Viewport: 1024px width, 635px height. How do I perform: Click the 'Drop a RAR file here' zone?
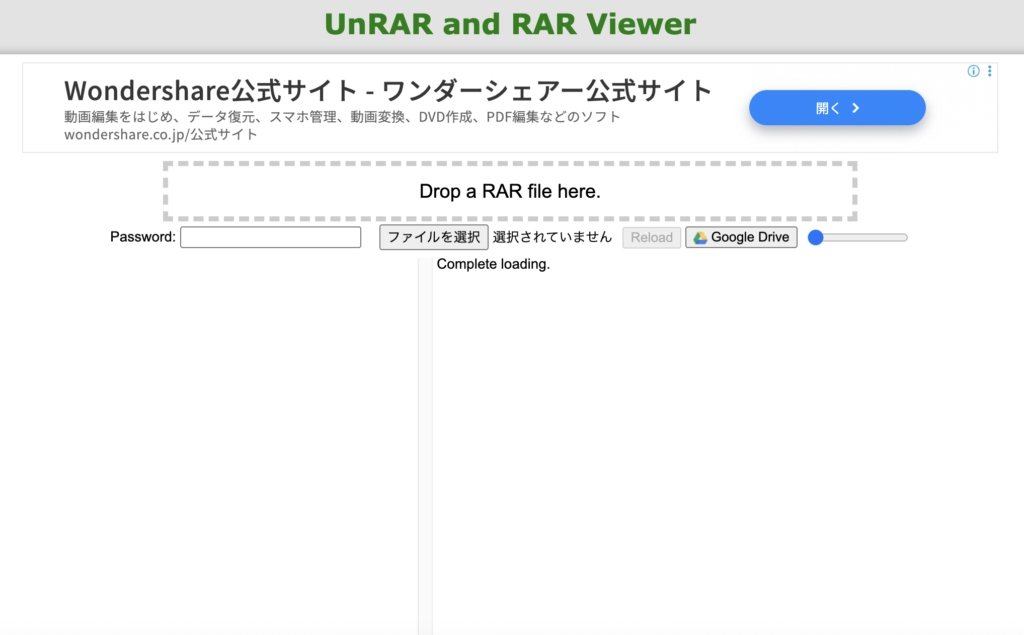510,191
